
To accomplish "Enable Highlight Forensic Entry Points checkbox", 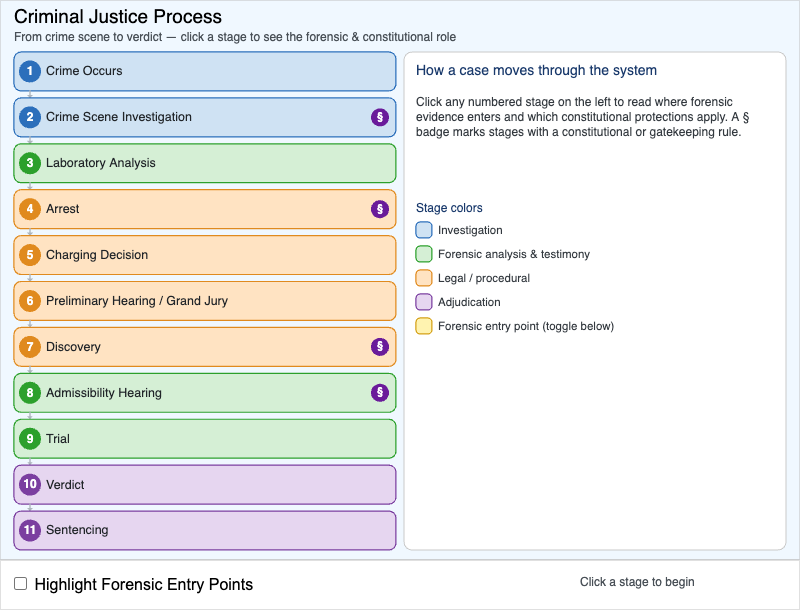I will 20,583.
